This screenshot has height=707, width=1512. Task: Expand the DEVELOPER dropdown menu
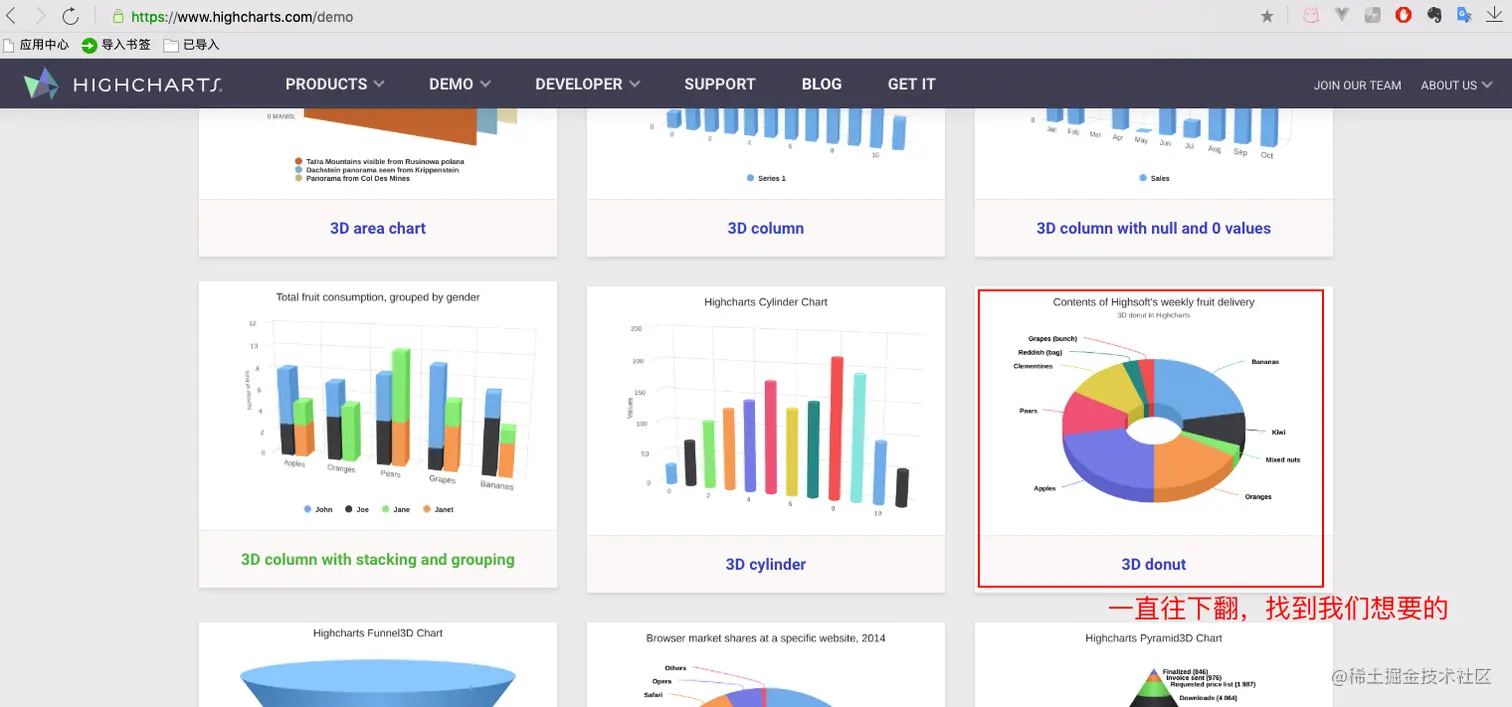(588, 84)
